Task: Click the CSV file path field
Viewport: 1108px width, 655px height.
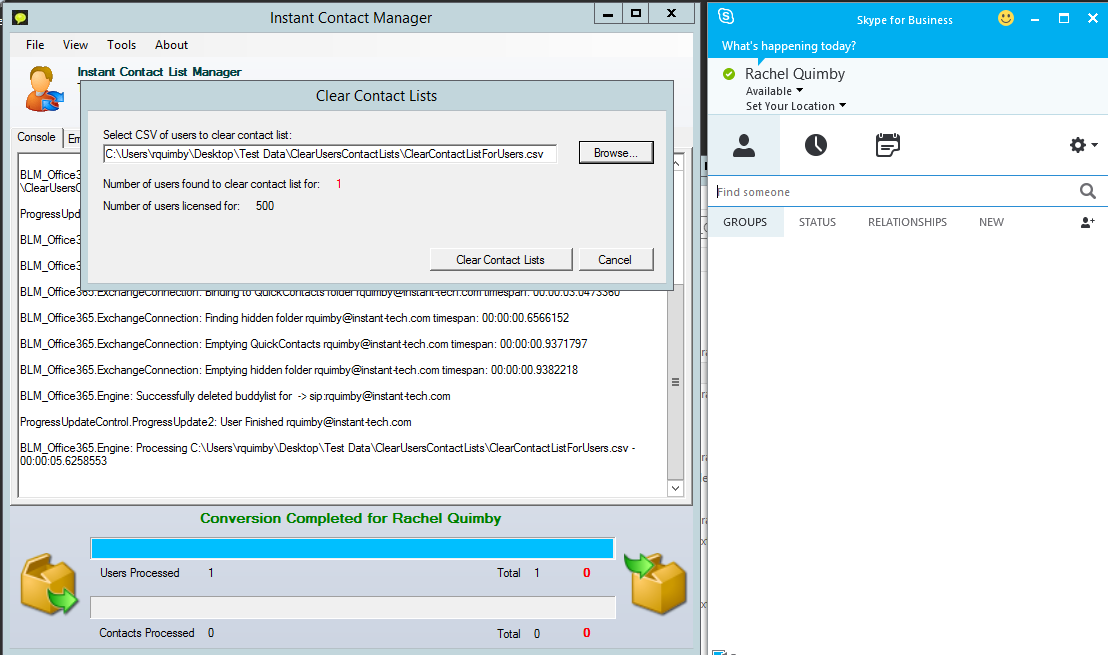Action: pyautogui.click(x=330, y=154)
